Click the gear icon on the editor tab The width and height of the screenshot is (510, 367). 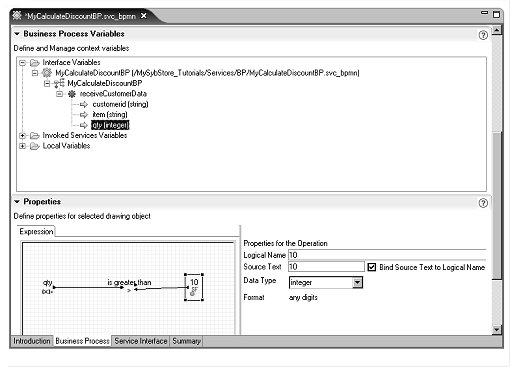click(x=17, y=15)
